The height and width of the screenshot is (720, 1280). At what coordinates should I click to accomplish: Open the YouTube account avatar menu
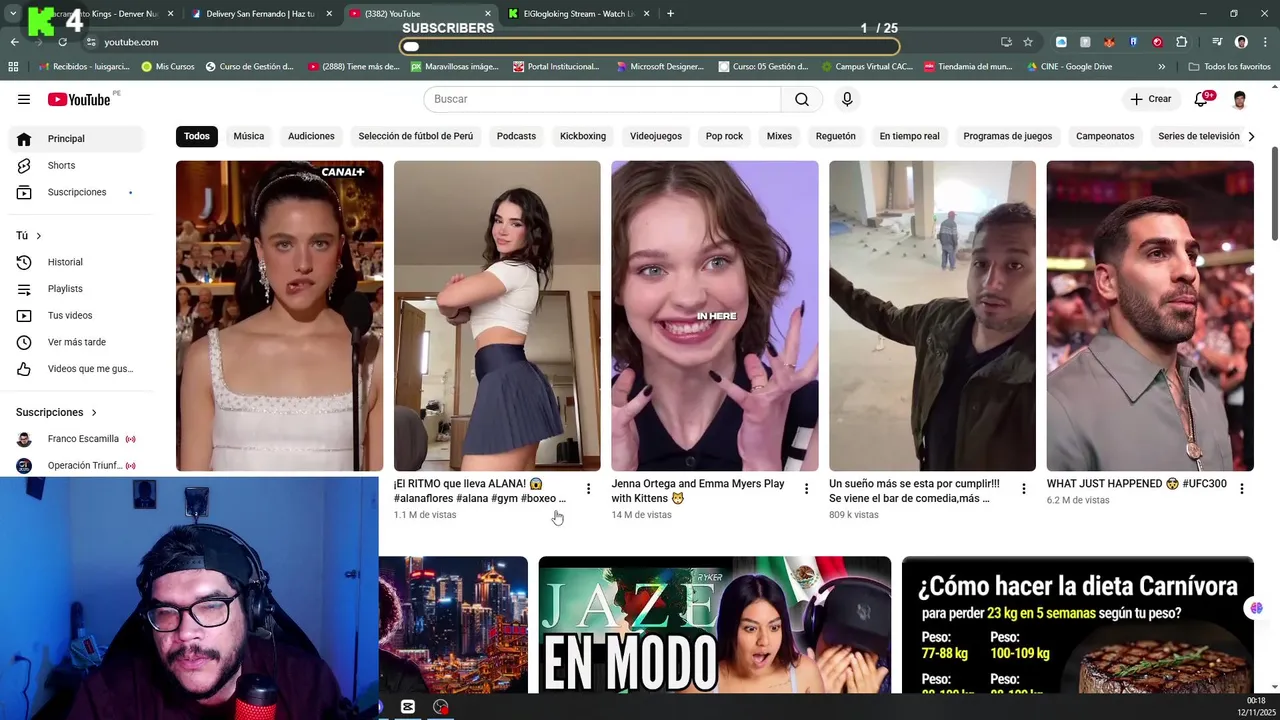(1240, 99)
